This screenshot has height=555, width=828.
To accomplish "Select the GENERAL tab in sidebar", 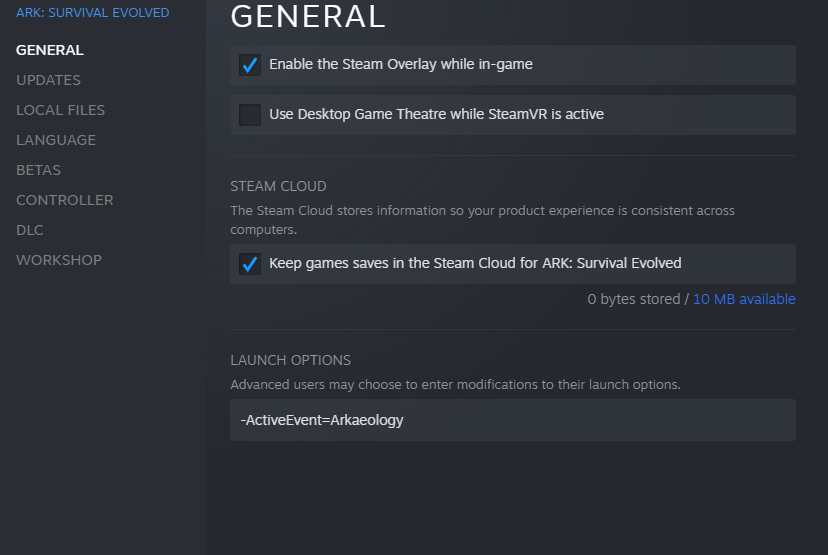I will click(50, 50).
